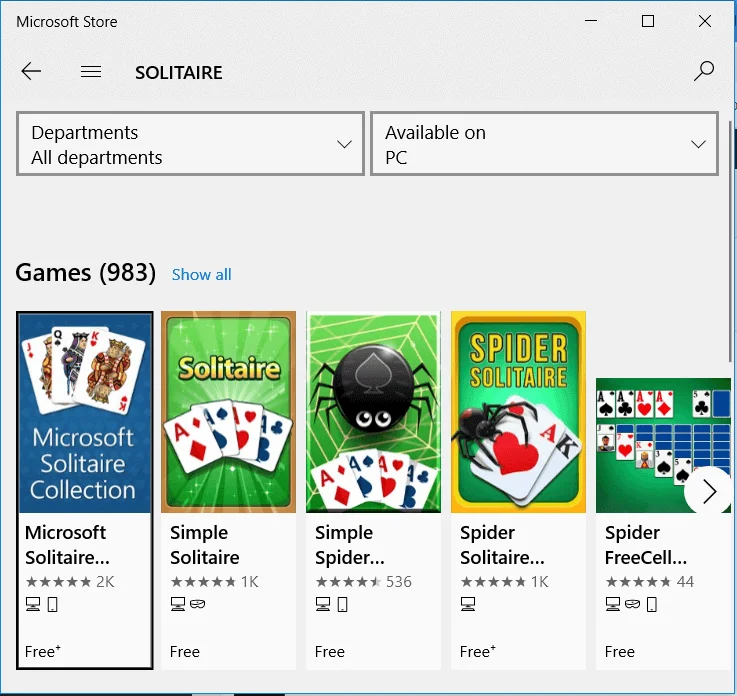Select the Spider FreeCell... title text
The width and height of the screenshot is (737, 696).
[x=646, y=545]
